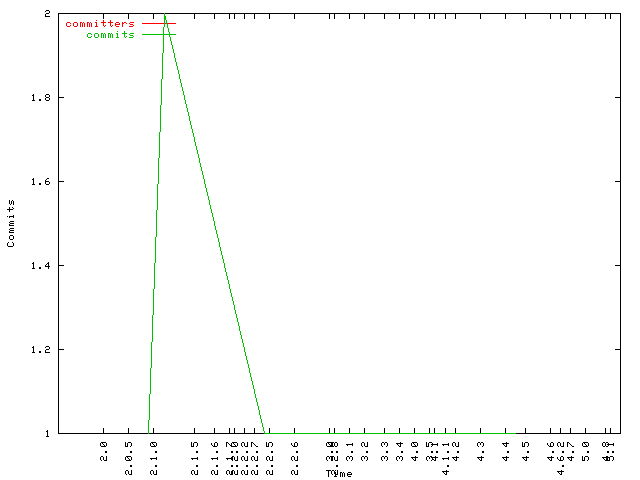640x480 pixels.
Task: Select the 2.1.5 version tick label
Action: 194,455
